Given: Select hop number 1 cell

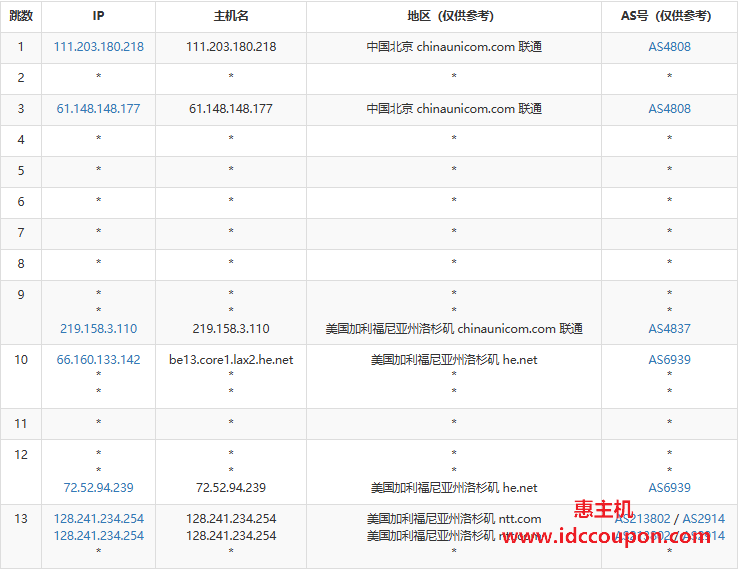Looking at the screenshot, I should click(x=21, y=47).
